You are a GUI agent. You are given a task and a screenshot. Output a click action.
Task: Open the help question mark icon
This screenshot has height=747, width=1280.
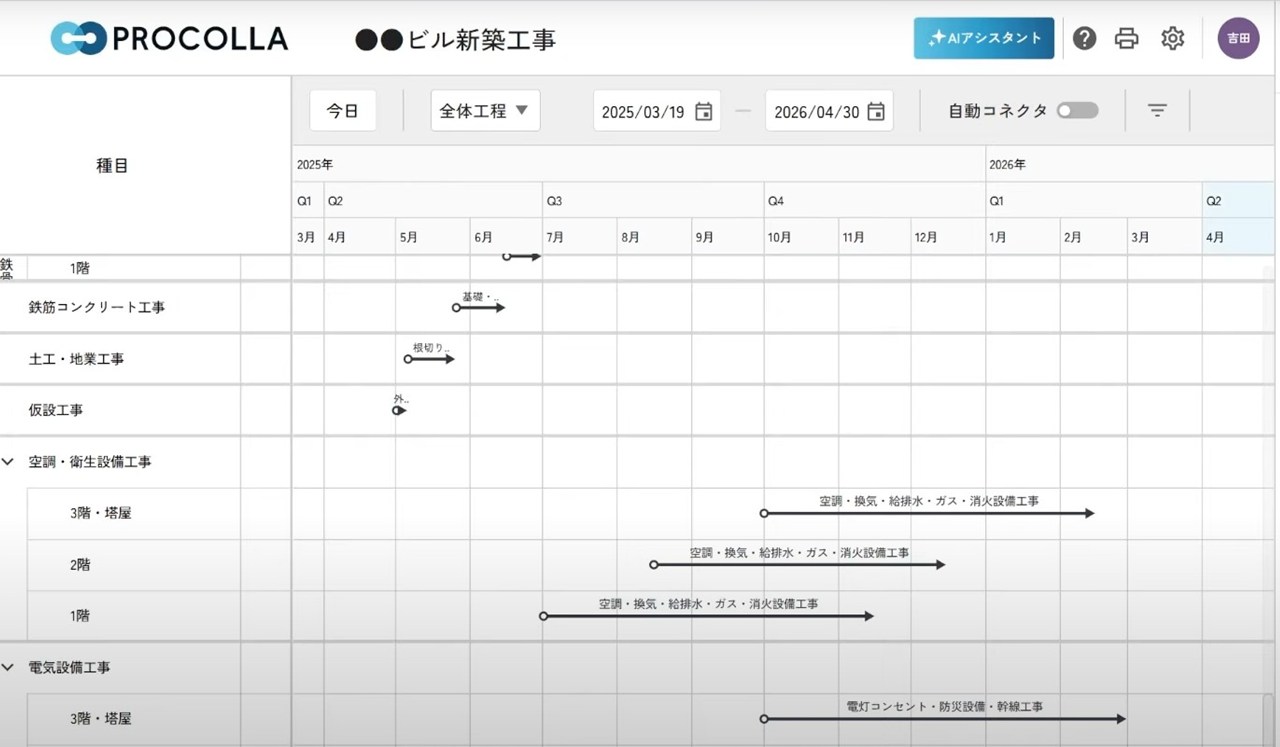[1084, 38]
